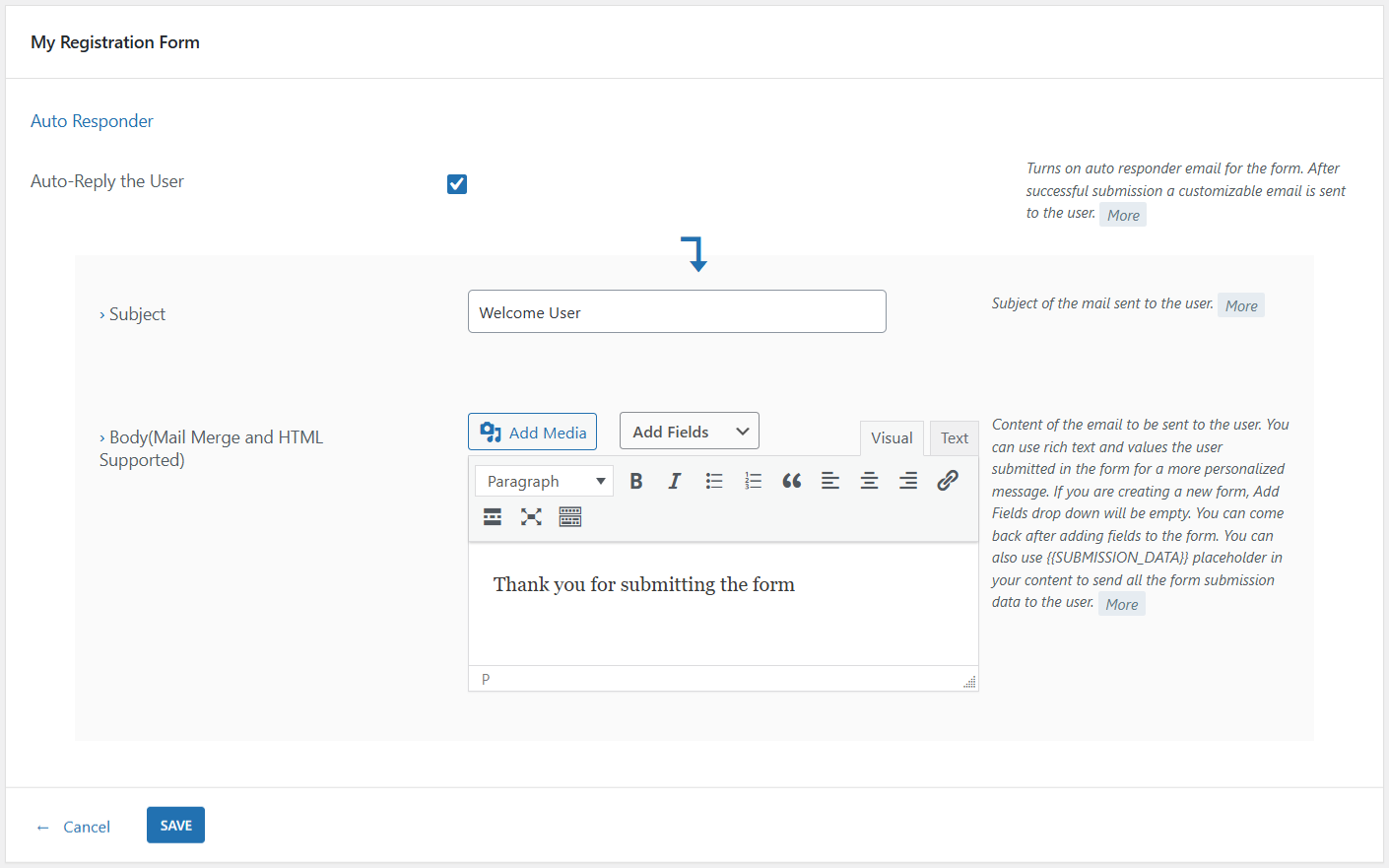Click the Cancel link

86,827
